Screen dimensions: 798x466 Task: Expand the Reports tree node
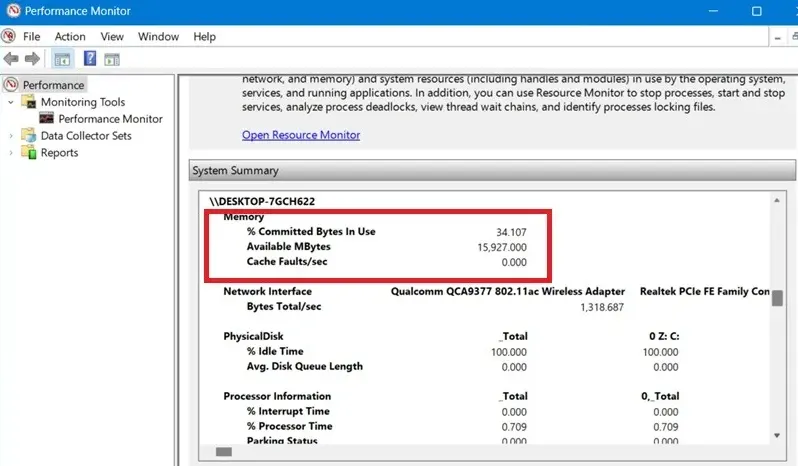[11, 153]
